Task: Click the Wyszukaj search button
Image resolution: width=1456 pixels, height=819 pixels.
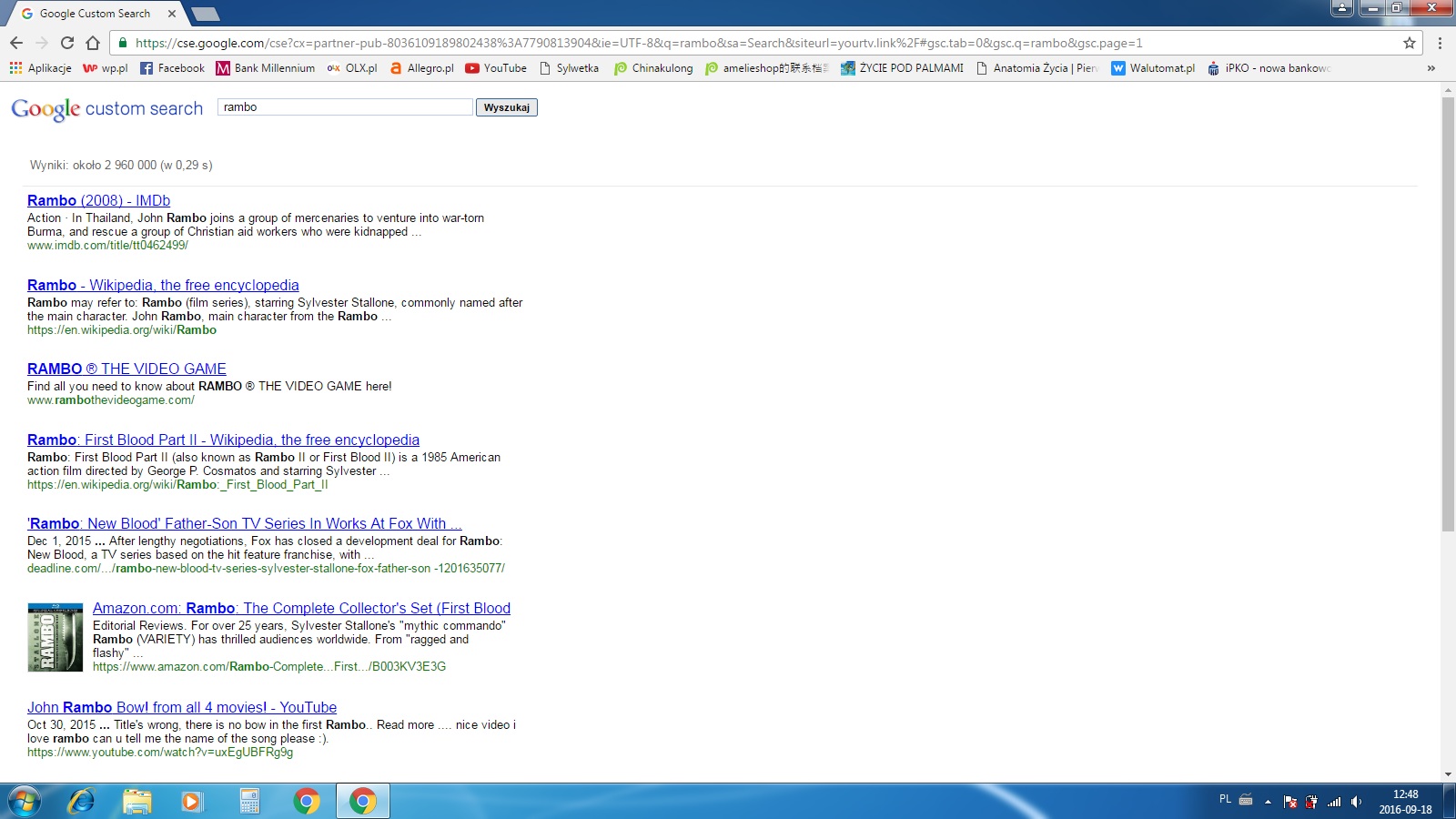Action: tap(507, 107)
